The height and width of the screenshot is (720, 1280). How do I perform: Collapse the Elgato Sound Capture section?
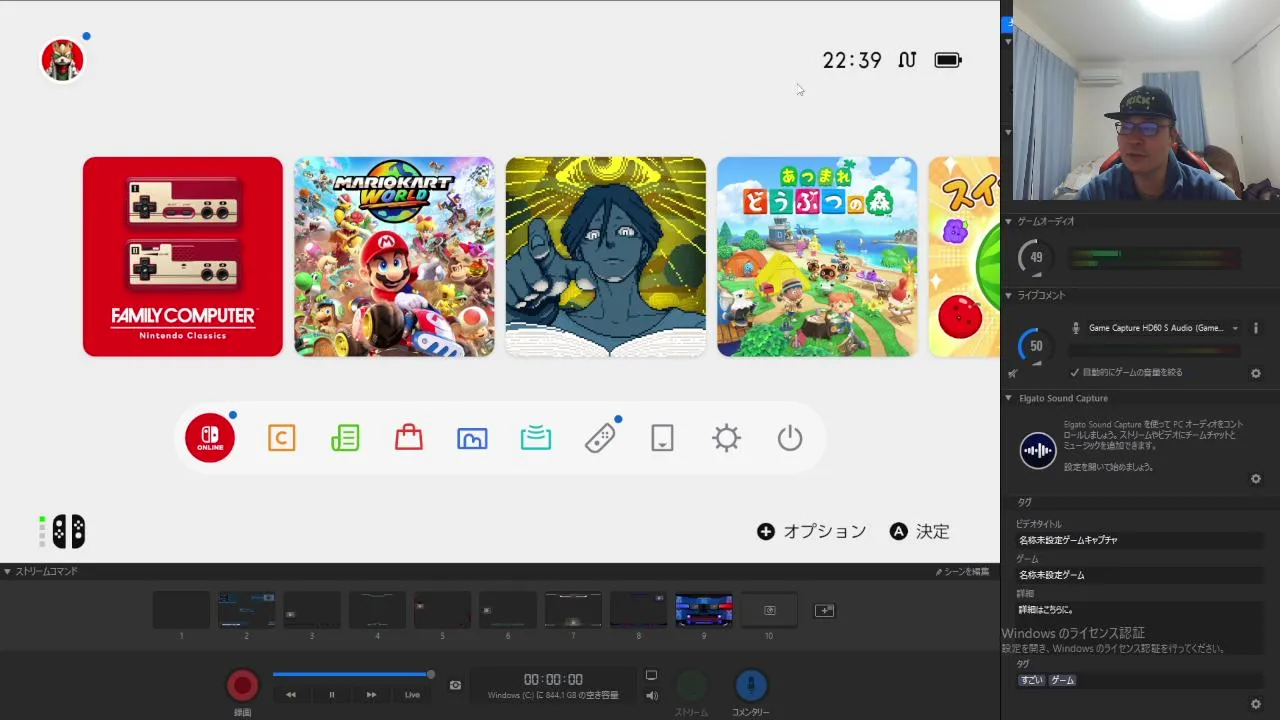tap(1009, 398)
